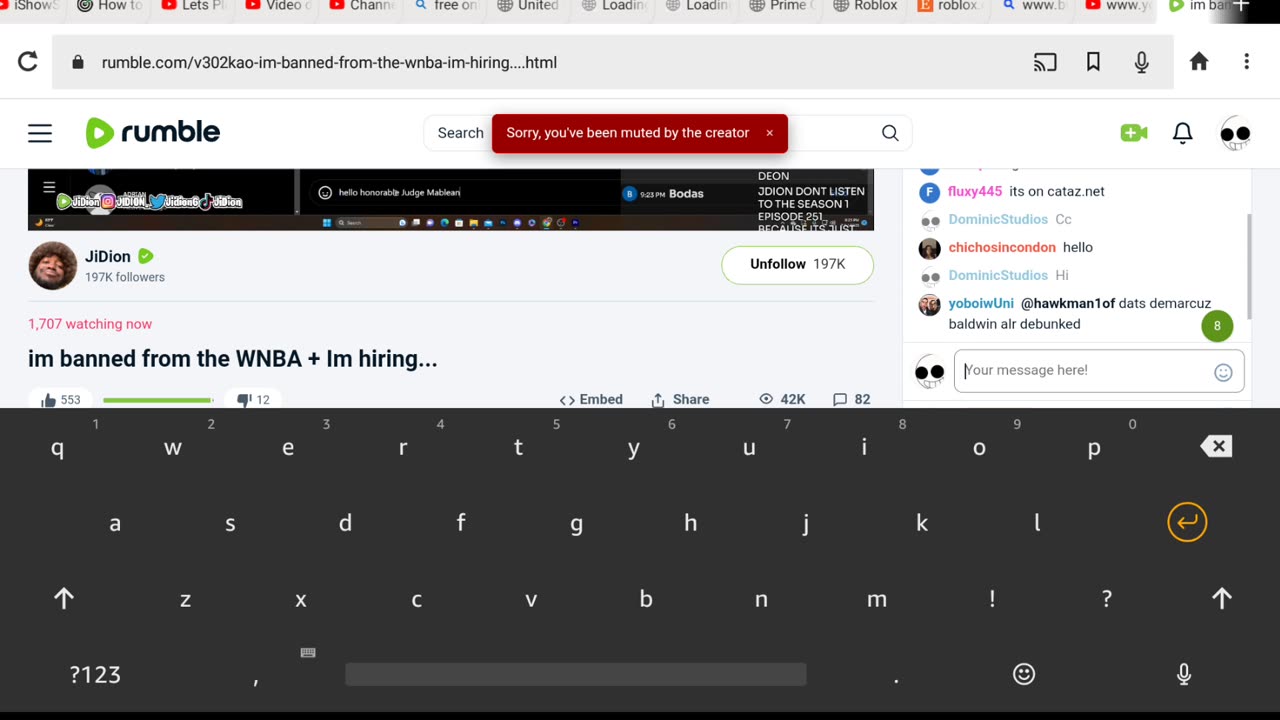Click the fluxy445 username in chat
Screen dimensions: 1280x720
tap(975, 191)
